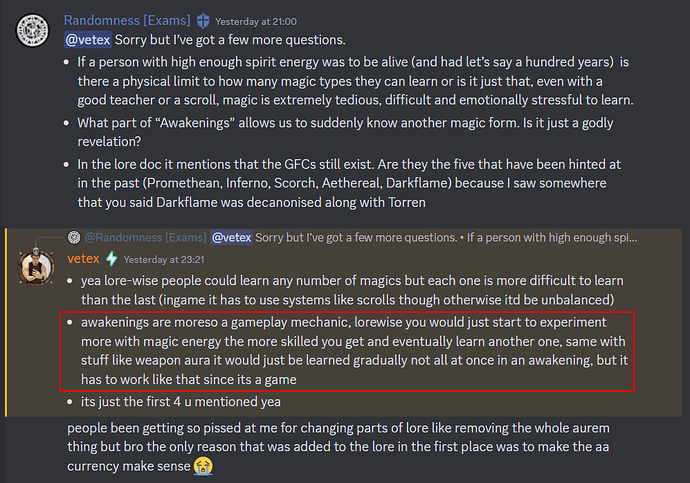Open vetex username above his reply
The height and width of the screenshot is (483, 690).
[84, 258]
